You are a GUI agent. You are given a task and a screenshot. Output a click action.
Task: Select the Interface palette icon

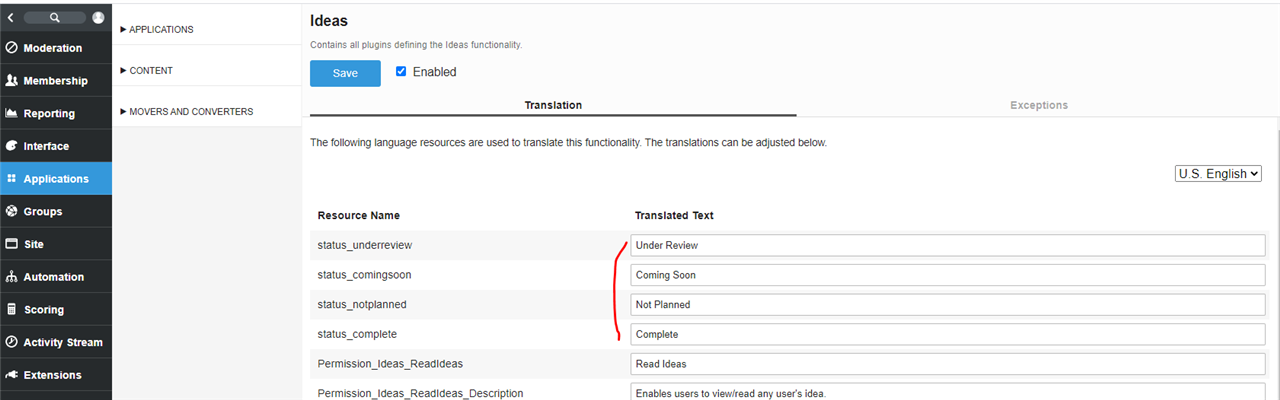(12, 146)
